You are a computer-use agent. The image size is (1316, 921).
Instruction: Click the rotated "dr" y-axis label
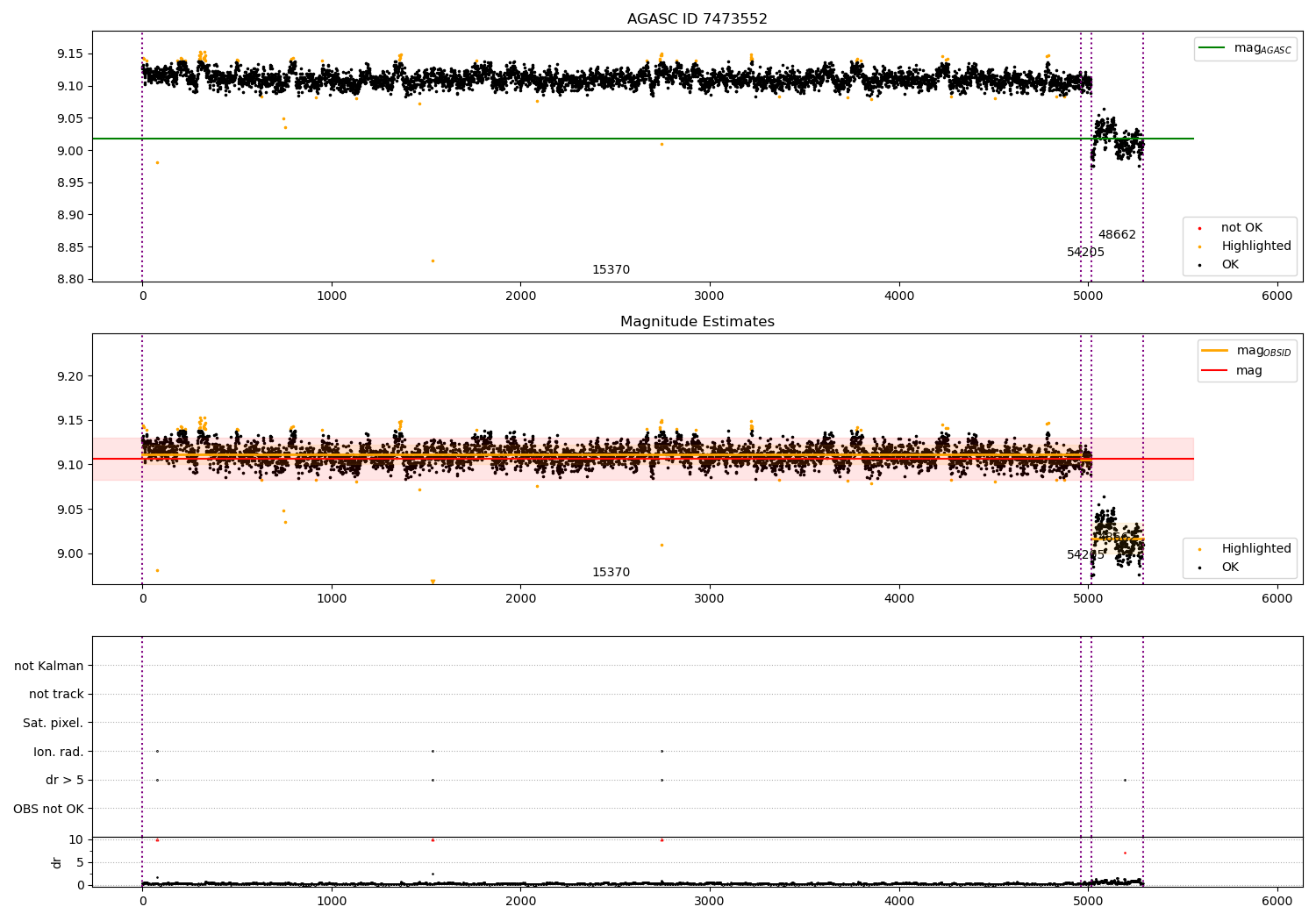click(x=57, y=862)
